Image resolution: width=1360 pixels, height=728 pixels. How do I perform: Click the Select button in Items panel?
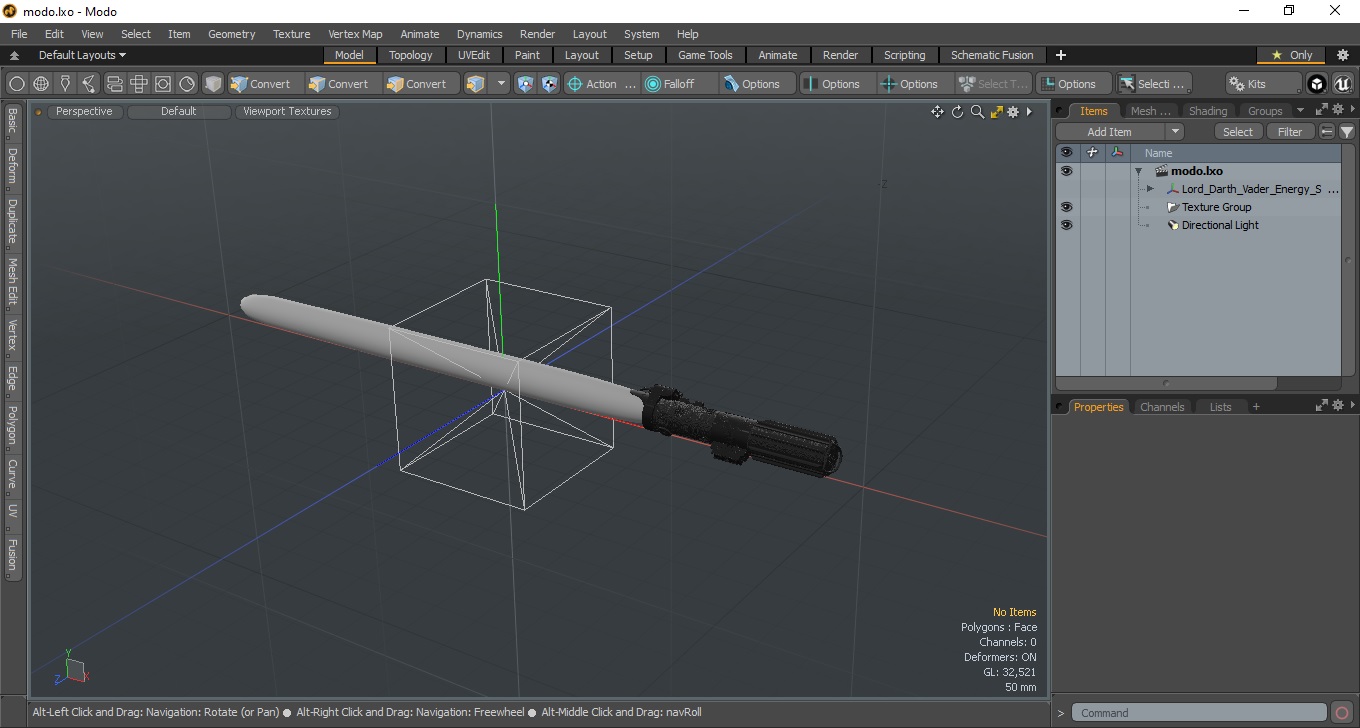point(1238,132)
